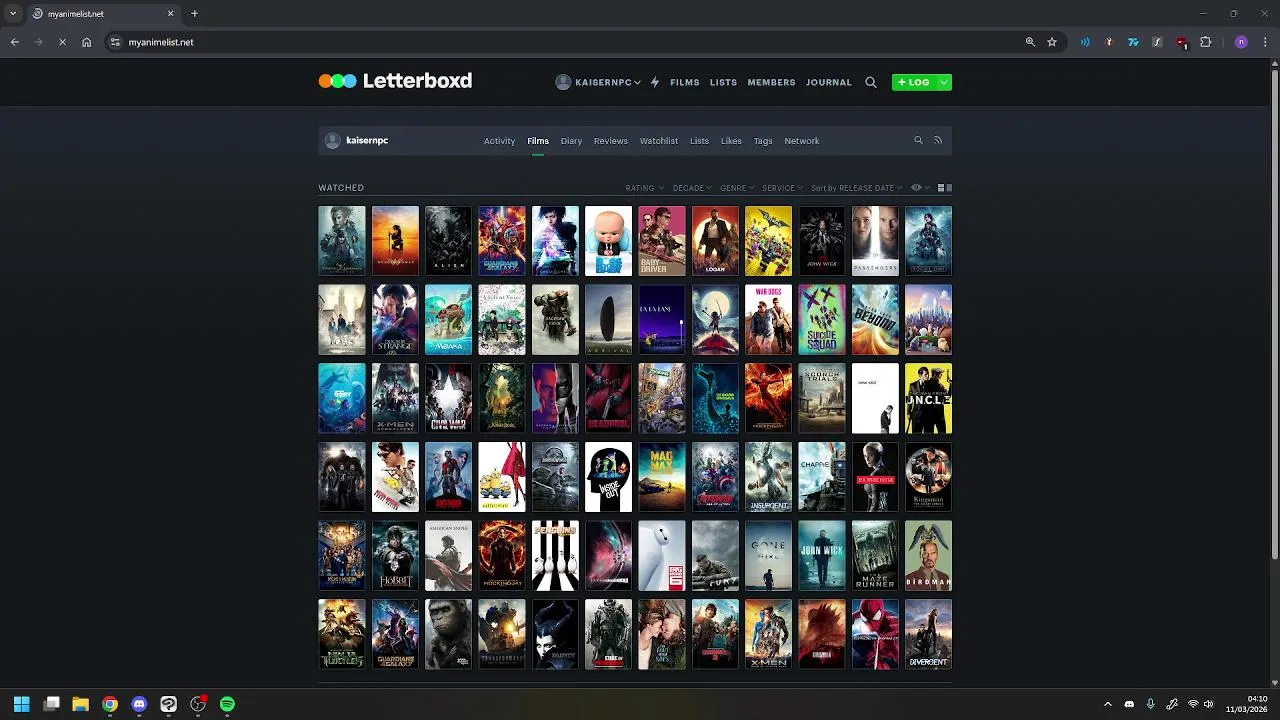Screen dimensions: 1280x720
Task: Open a new browser tab
Action: (194, 14)
